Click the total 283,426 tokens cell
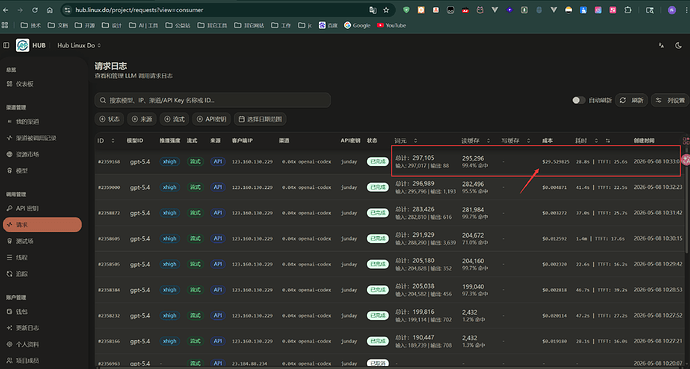Screen dimensions: 690x369 point(415,209)
